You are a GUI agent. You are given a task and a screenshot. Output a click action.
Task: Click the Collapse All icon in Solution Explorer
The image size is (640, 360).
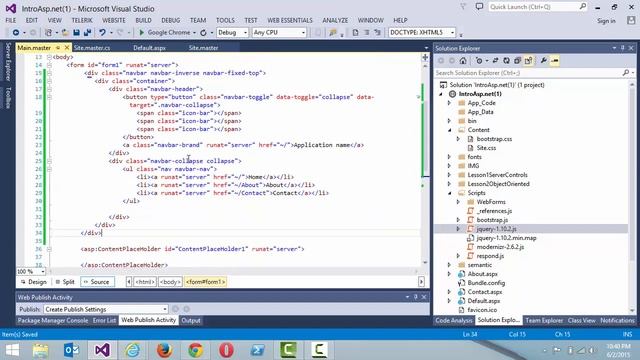(517, 61)
